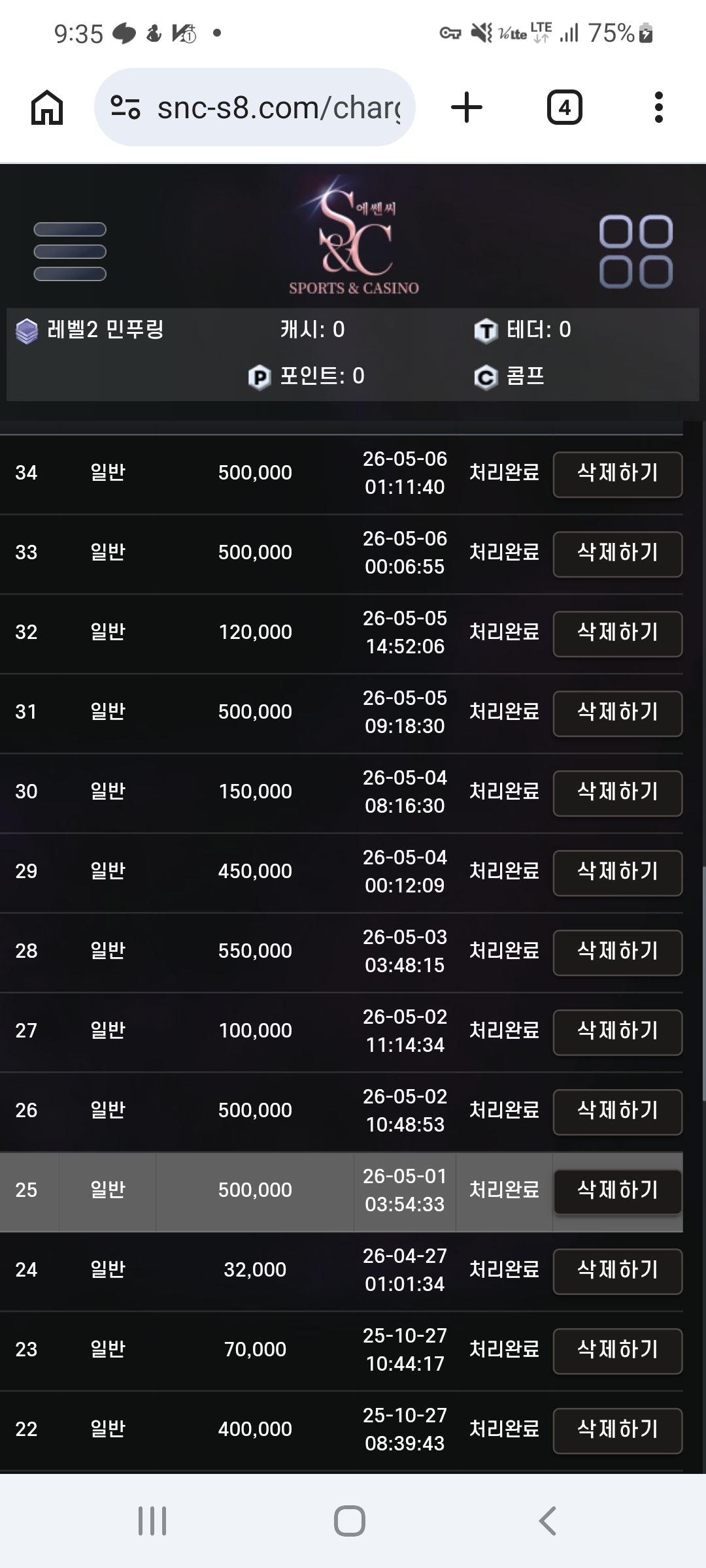Viewport: 706px width, 1568px height.
Task: Tap the Tether T icon in the balance bar
Action: pos(486,331)
